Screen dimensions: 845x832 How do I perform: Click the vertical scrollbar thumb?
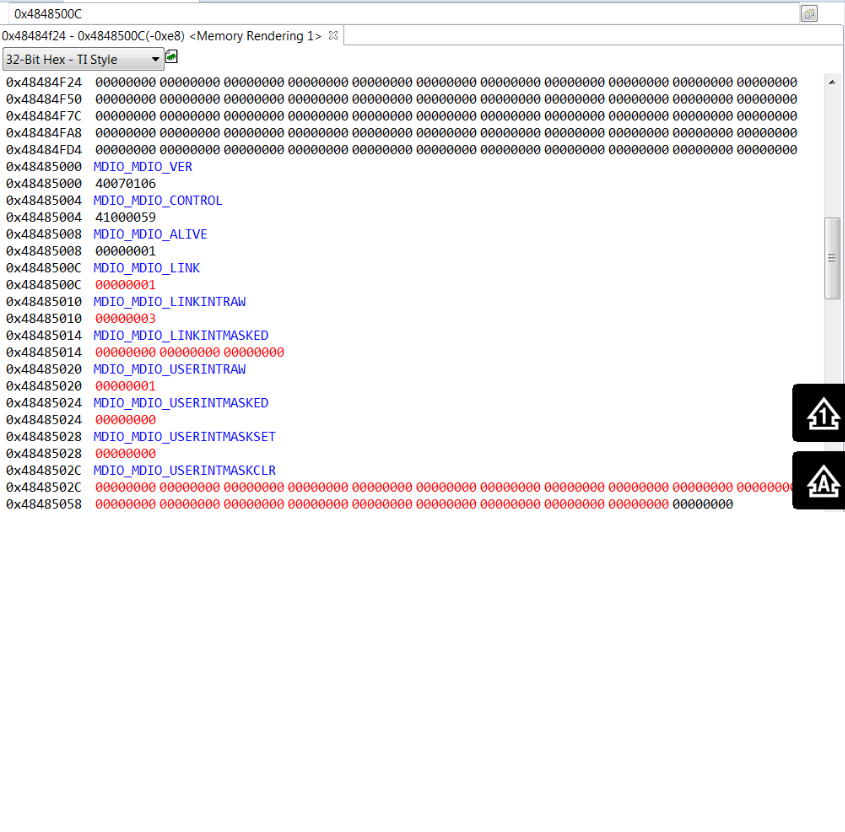(832, 258)
